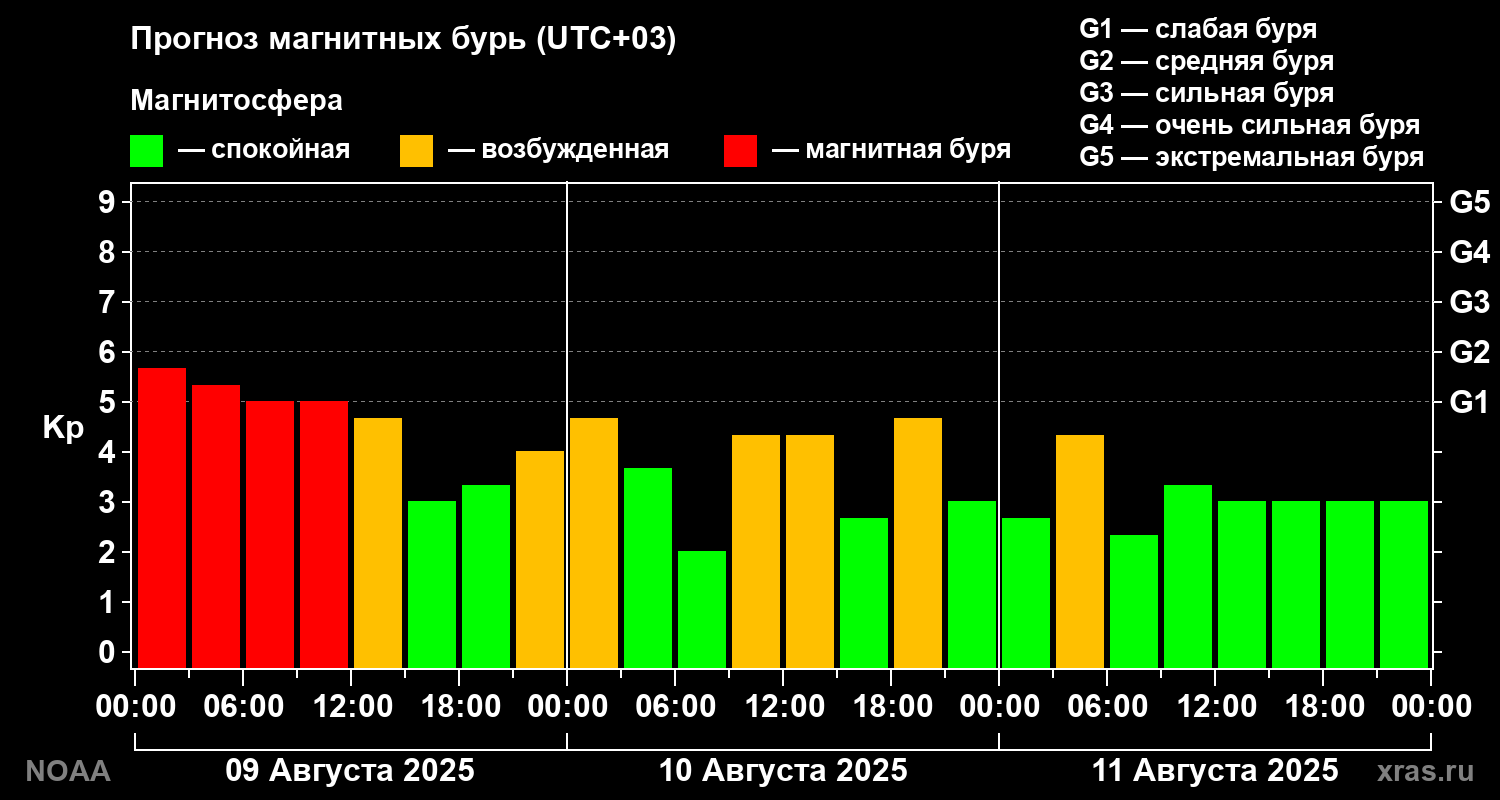Select the '— возбужденная' legend label
Image resolution: width=1500 pixels, height=800 pixels.
click(x=558, y=150)
